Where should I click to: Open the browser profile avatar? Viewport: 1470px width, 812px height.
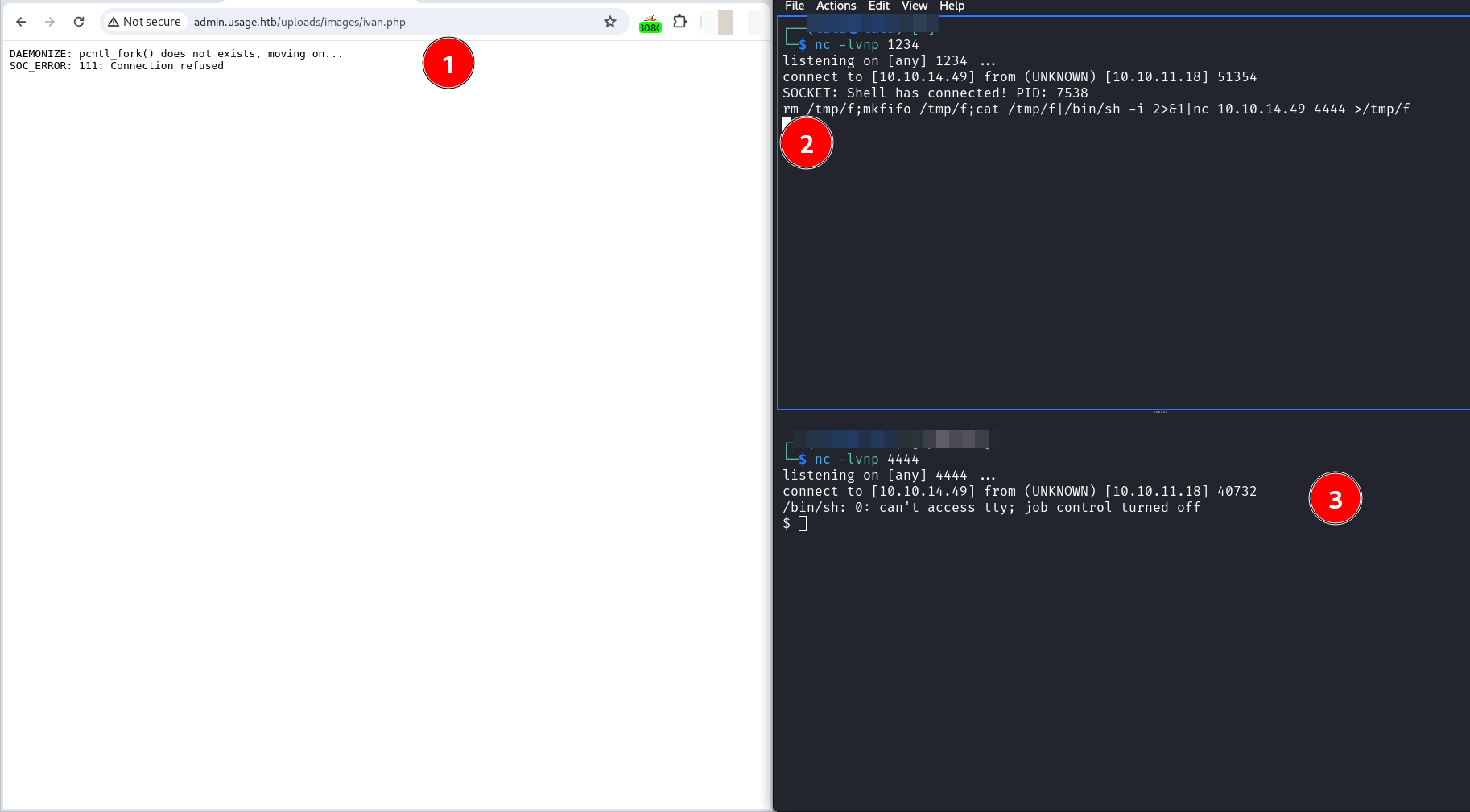tap(725, 23)
